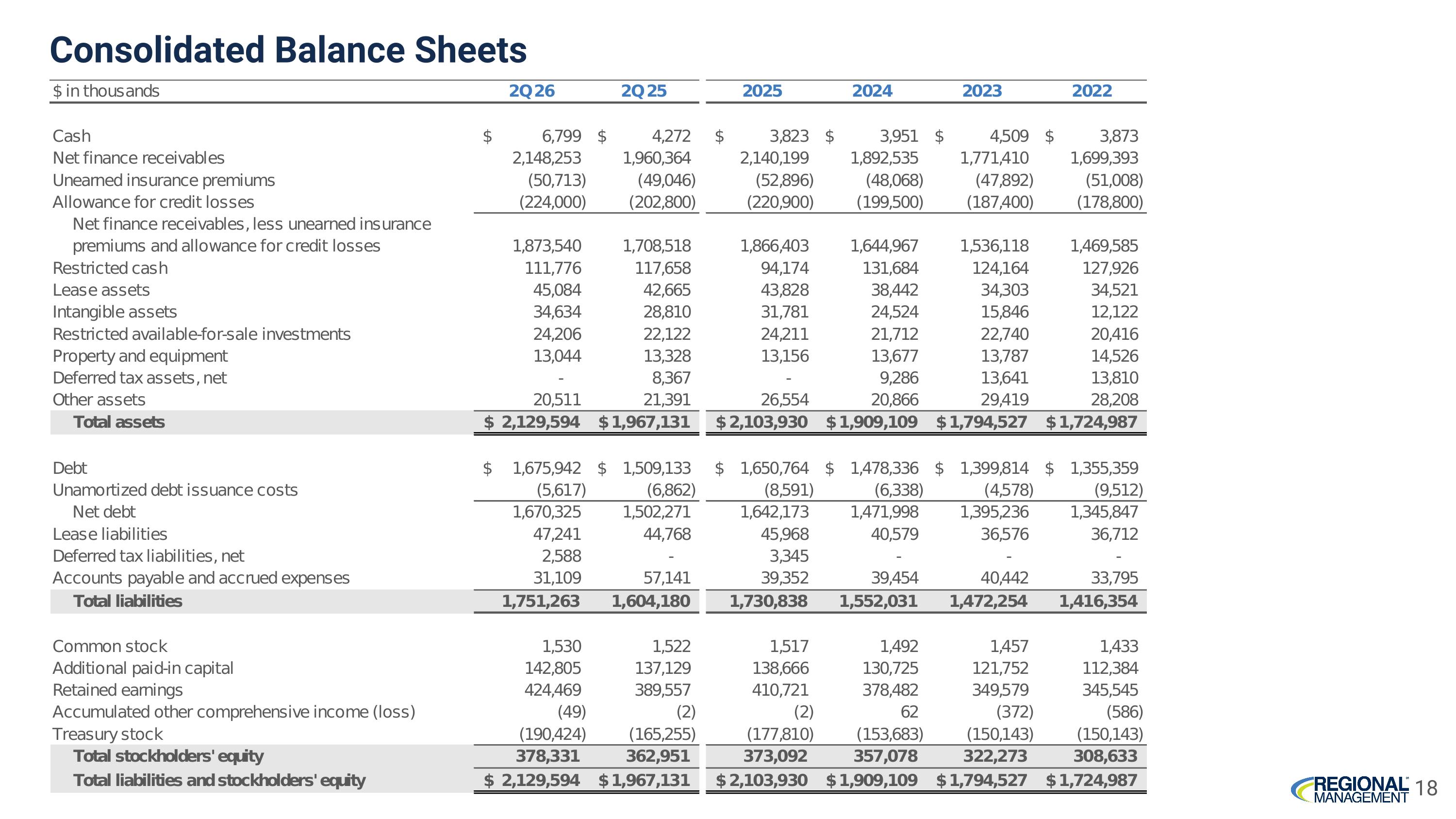The height and width of the screenshot is (819, 1456).
Task: Select the Net finance receivables label
Action: (x=138, y=158)
